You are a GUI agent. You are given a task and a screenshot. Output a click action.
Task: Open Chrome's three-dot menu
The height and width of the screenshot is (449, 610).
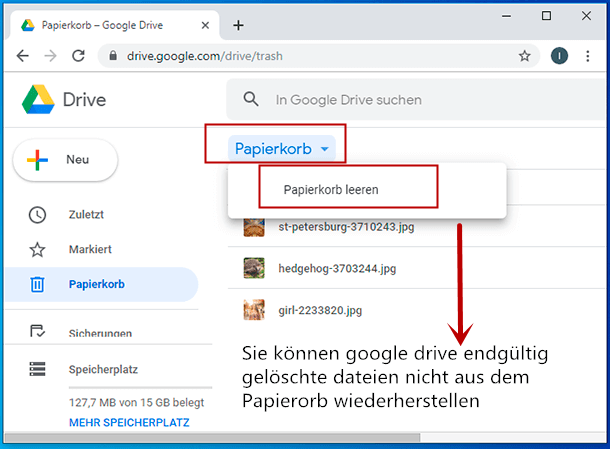[x=587, y=56]
